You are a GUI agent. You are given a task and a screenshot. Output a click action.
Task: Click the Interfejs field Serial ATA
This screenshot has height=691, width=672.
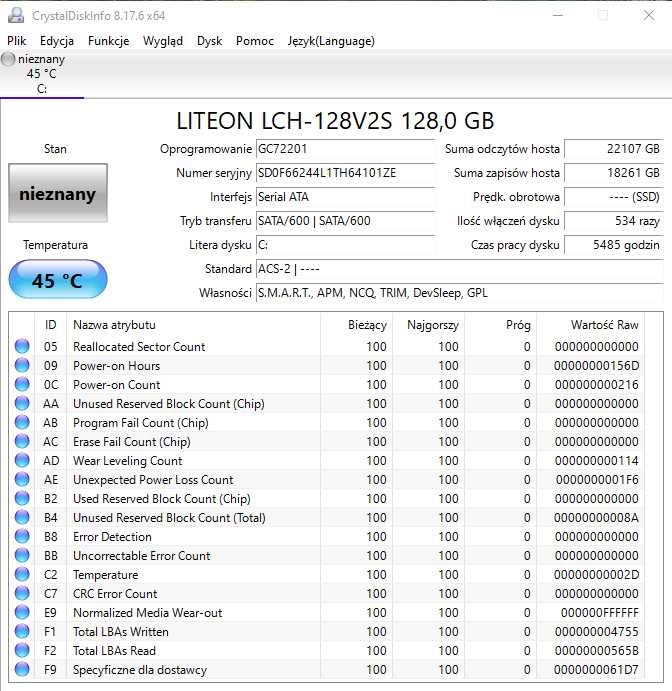[345, 197]
